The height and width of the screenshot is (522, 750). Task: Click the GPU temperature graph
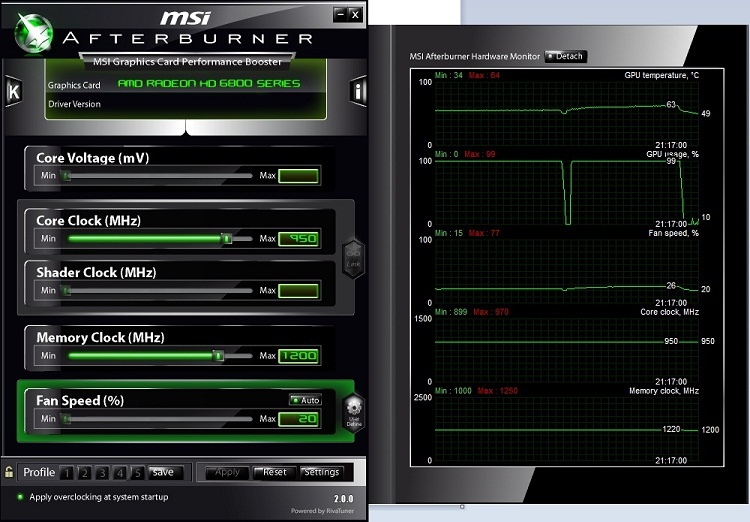point(566,113)
